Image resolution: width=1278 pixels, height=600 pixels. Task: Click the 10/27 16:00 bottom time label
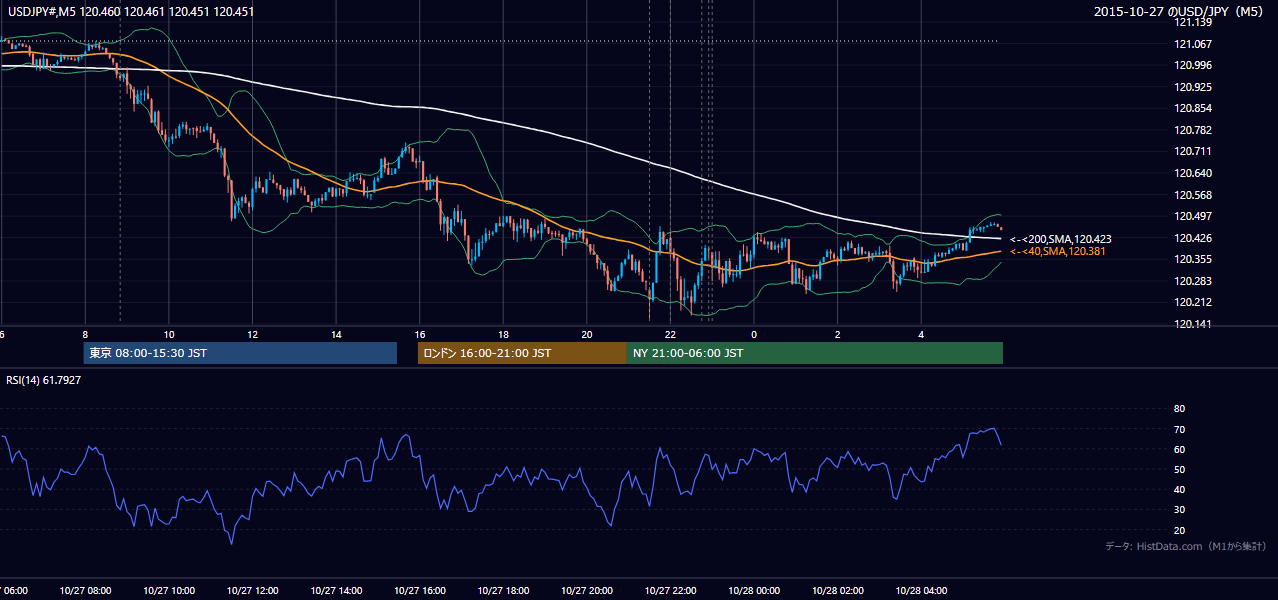pos(419,591)
